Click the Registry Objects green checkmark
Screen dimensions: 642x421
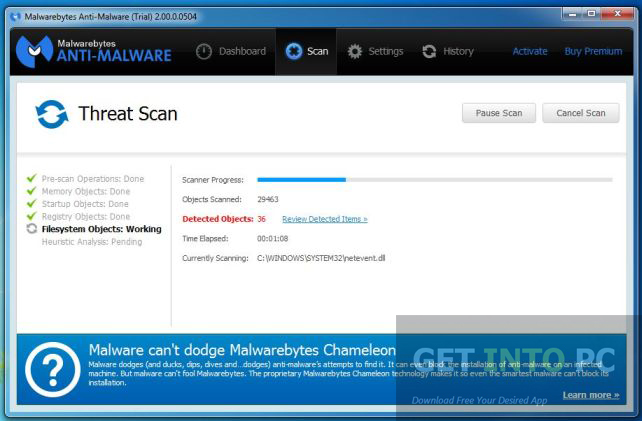[x=32, y=216]
